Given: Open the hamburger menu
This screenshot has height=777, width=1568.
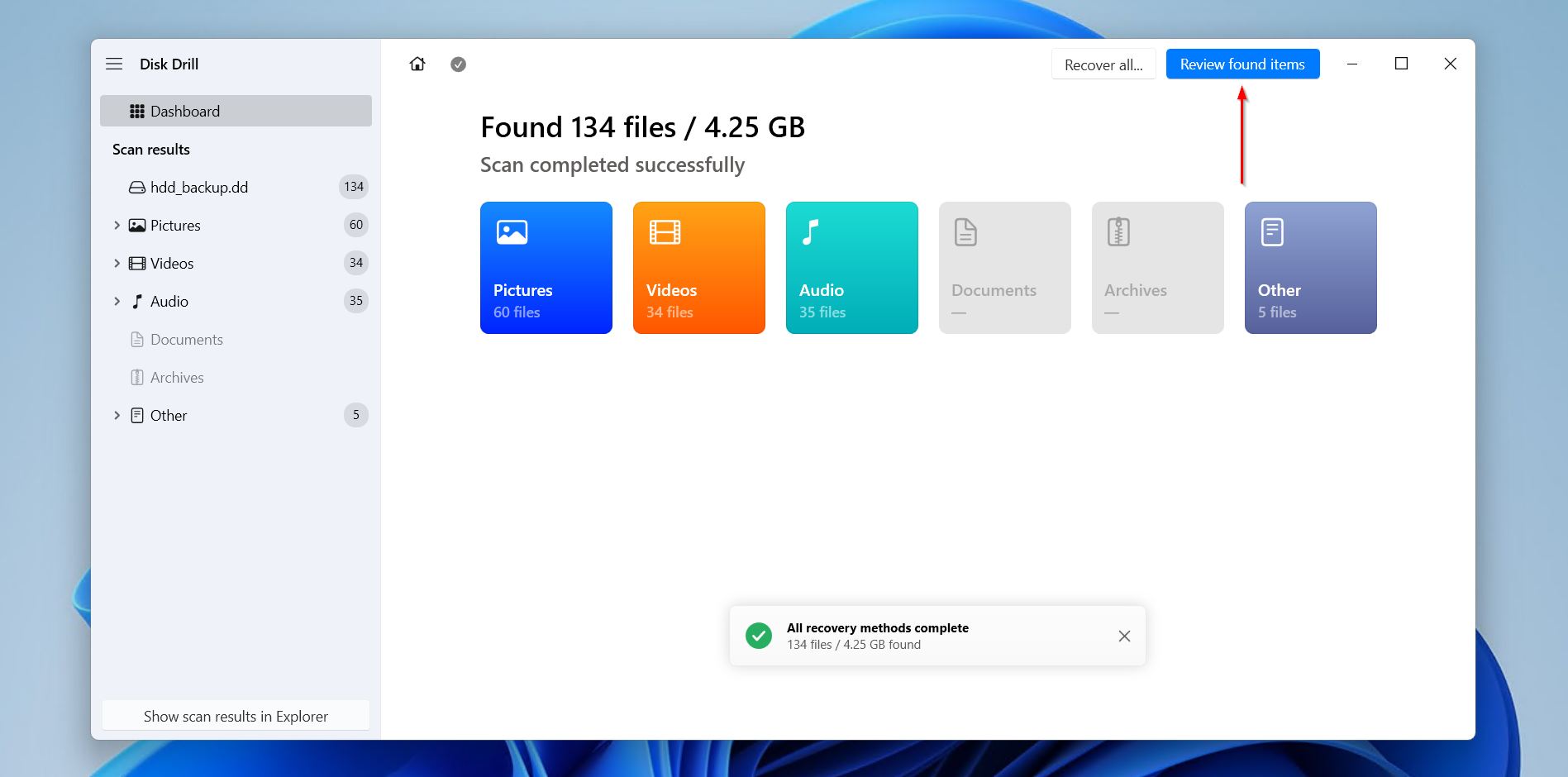Looking at the screenshot, I should 114,64.
